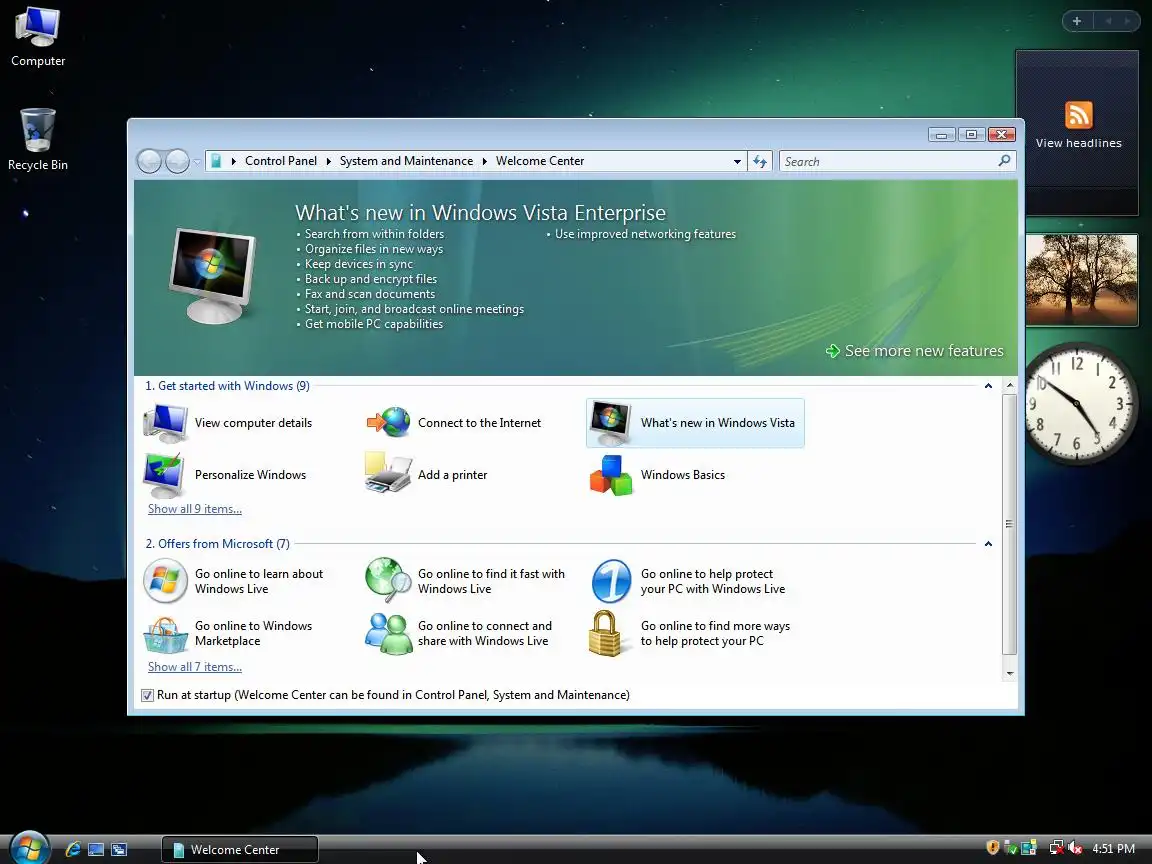Screen dimensions: 1152x864
Task: Click Switch between windows icon
Action: tap(119, 849)
